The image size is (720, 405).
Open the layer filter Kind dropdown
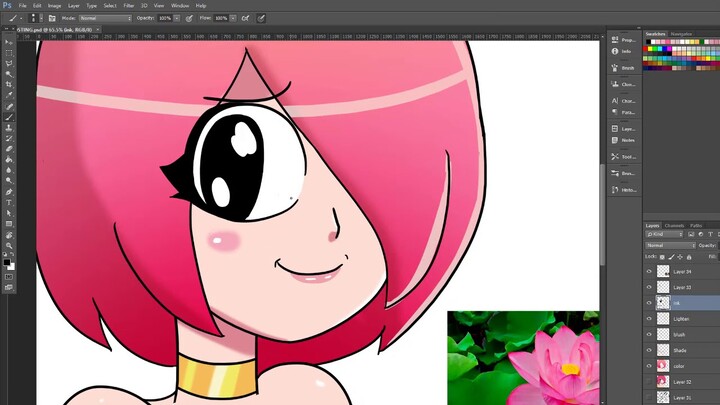(x=664, y=234)
